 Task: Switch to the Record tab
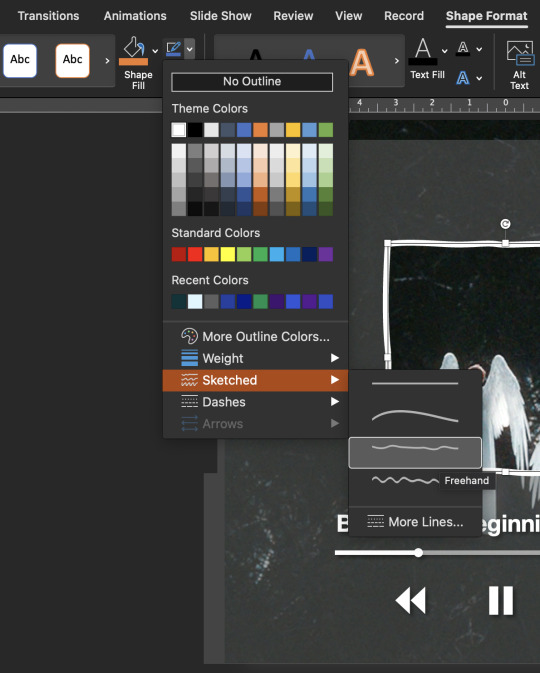point(404,16)
